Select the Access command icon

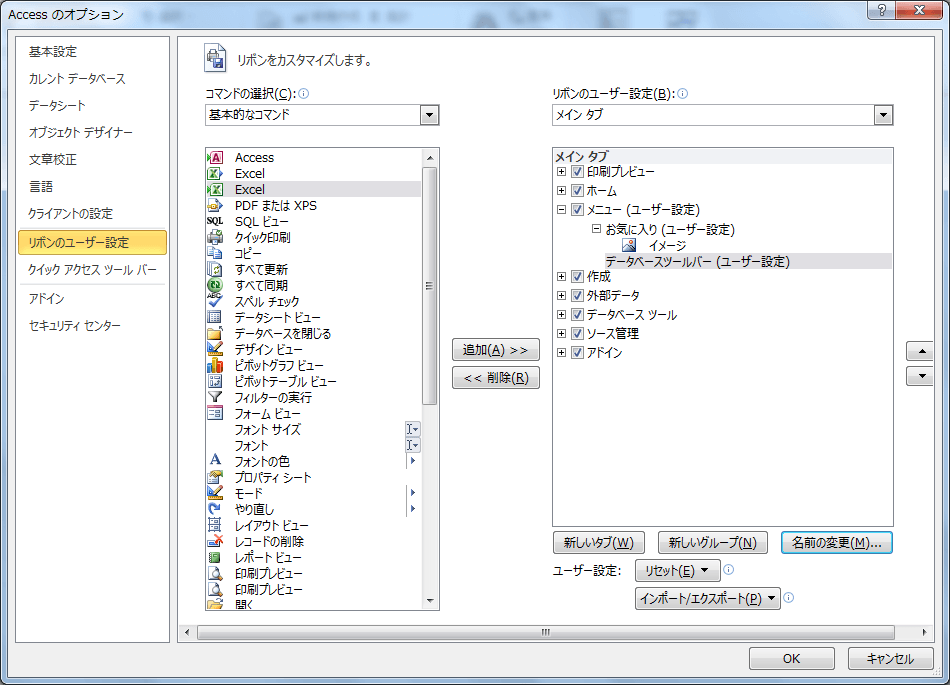[215, 157]
